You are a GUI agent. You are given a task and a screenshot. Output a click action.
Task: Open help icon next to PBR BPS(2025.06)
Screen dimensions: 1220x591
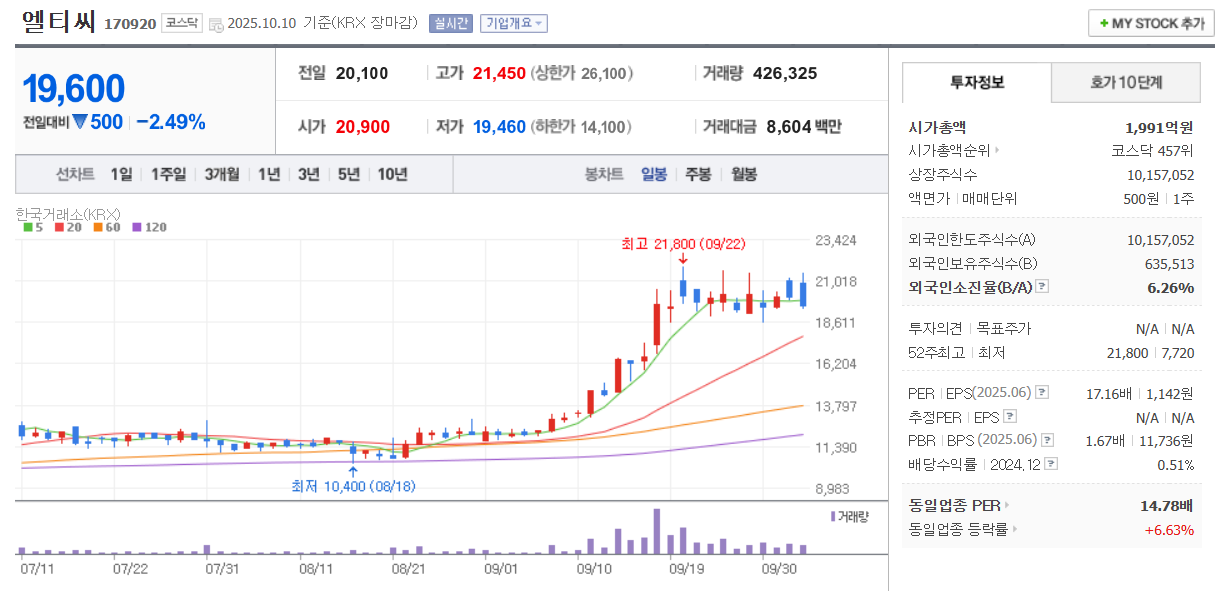click(x=1047, y=440)
